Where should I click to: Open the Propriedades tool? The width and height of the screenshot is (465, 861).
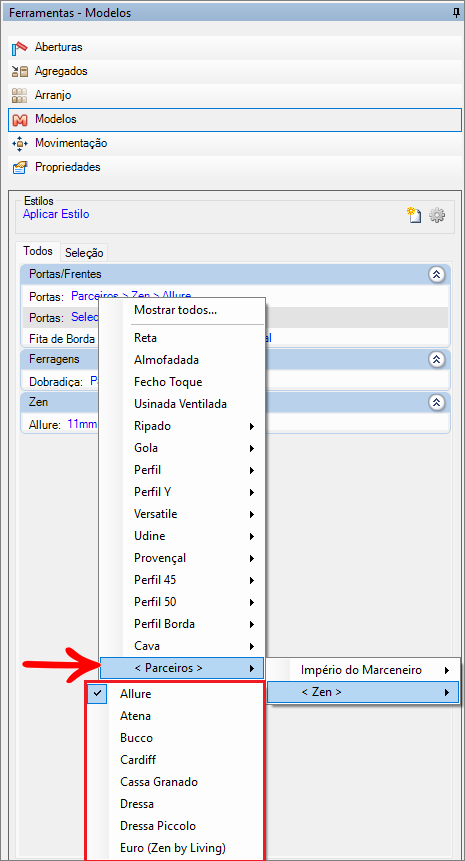pos(235,167)
